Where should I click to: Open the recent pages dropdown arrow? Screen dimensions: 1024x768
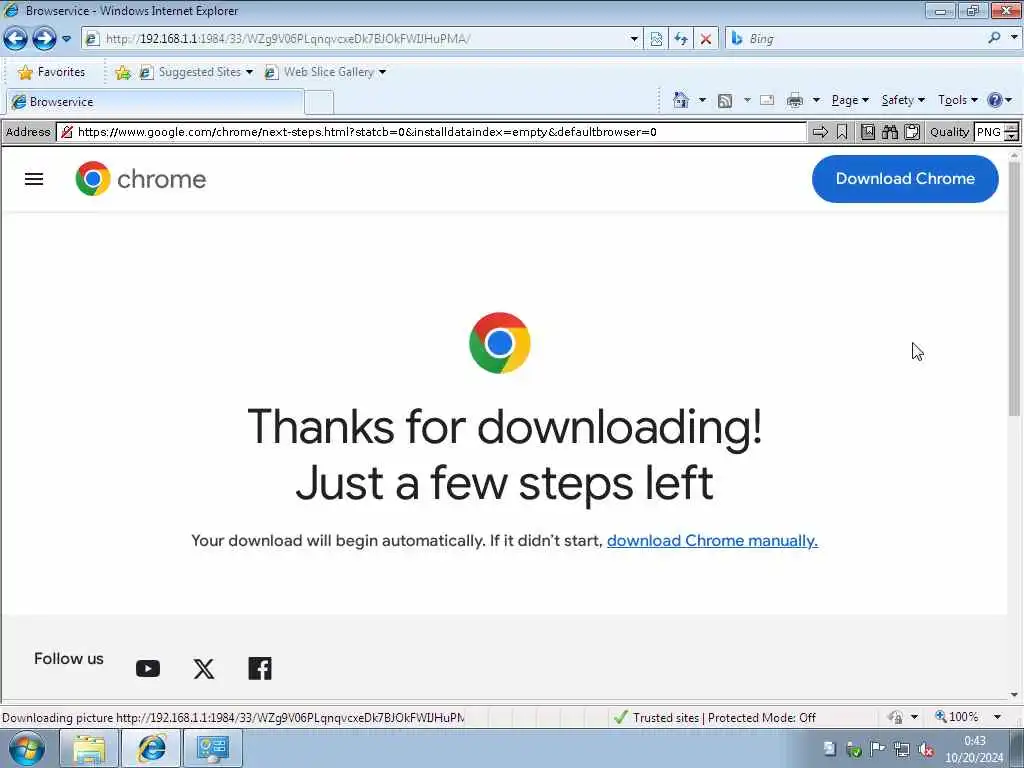tap(67, 39)
